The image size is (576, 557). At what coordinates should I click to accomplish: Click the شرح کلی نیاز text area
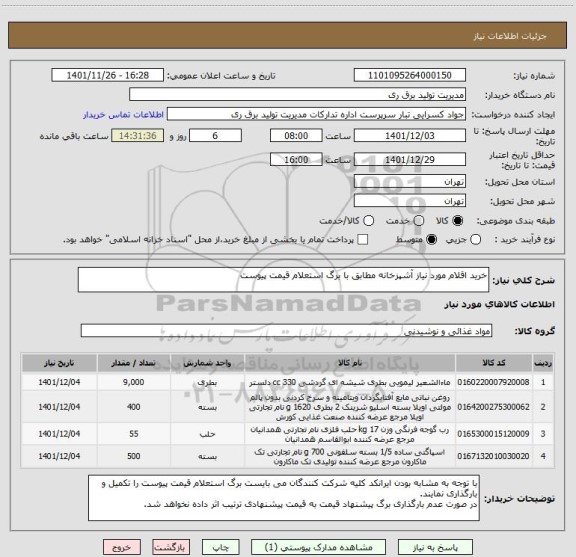pos(283,280)
